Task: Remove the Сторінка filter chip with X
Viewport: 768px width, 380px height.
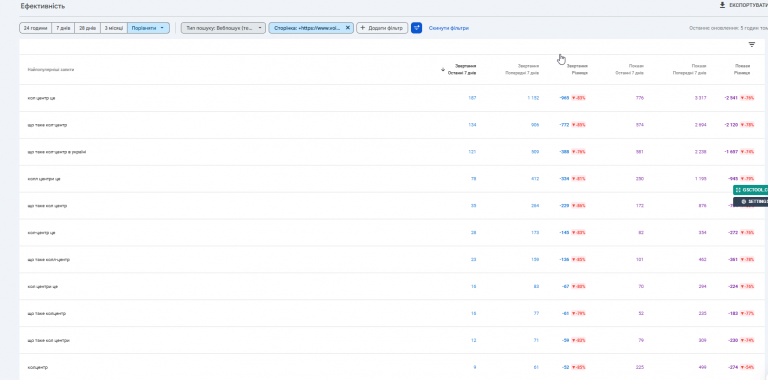Action: (347, 28)
